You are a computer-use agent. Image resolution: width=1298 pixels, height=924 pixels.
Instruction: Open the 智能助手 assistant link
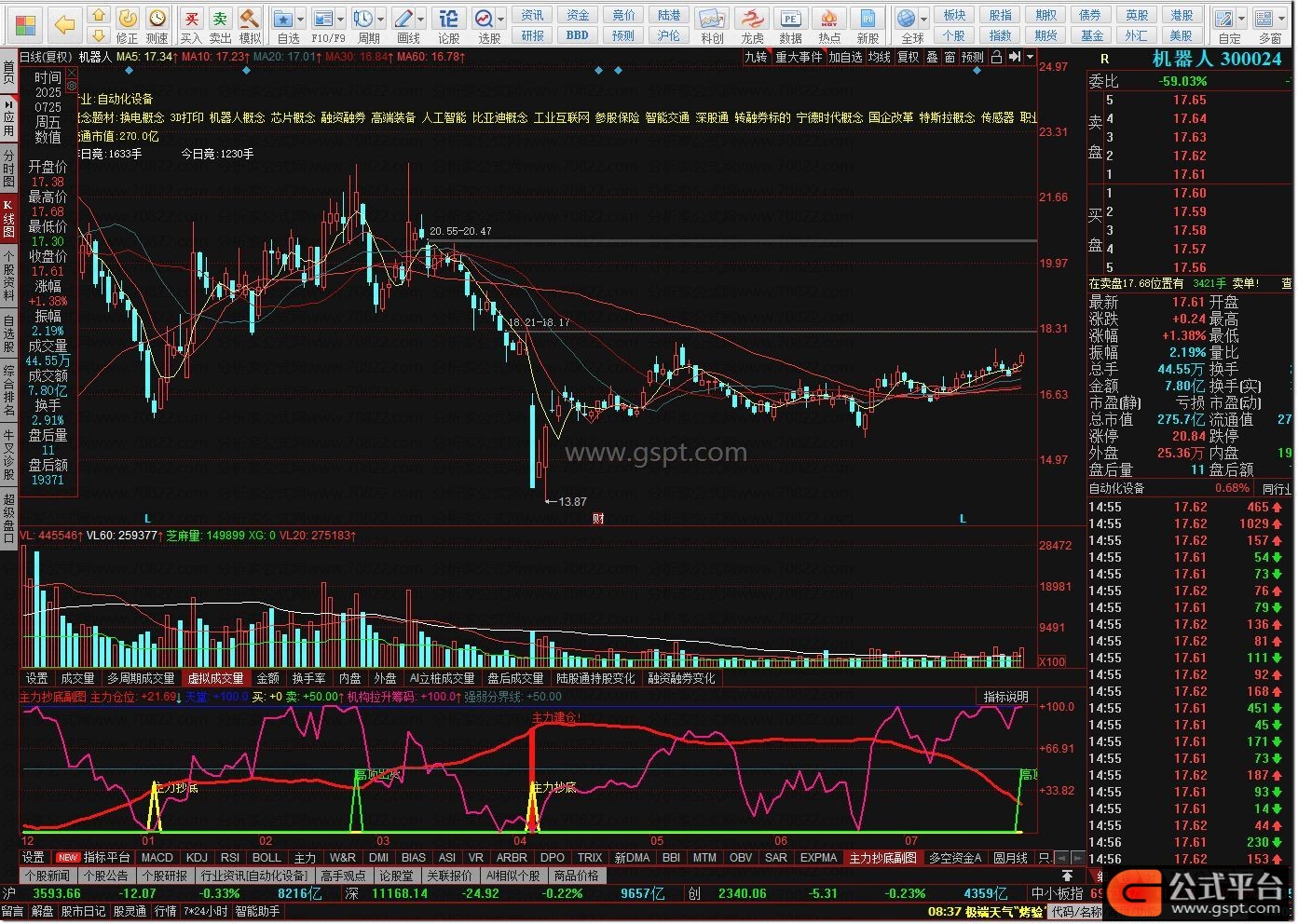tap(256, 911)
